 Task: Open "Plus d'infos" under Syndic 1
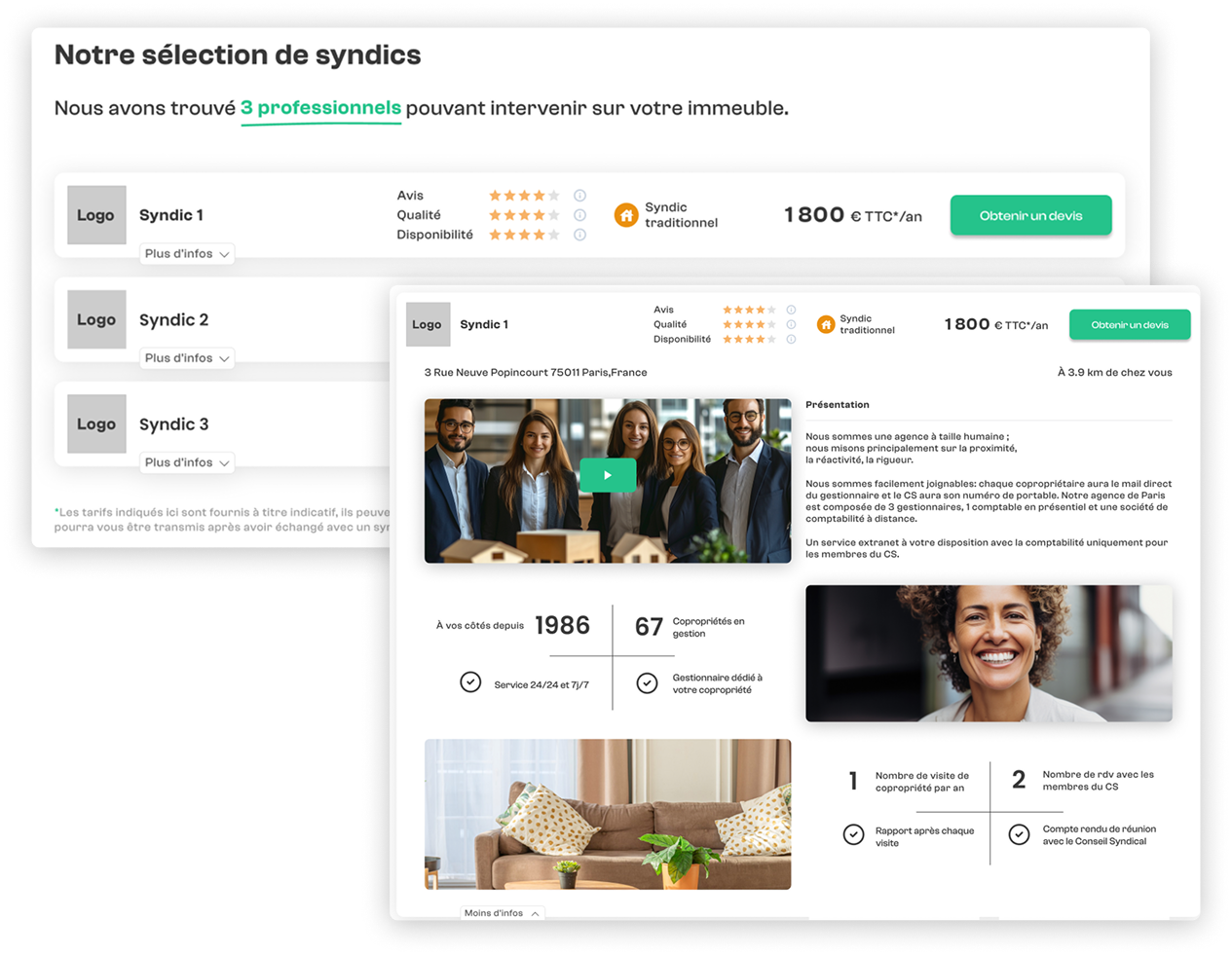coord(187,253)
